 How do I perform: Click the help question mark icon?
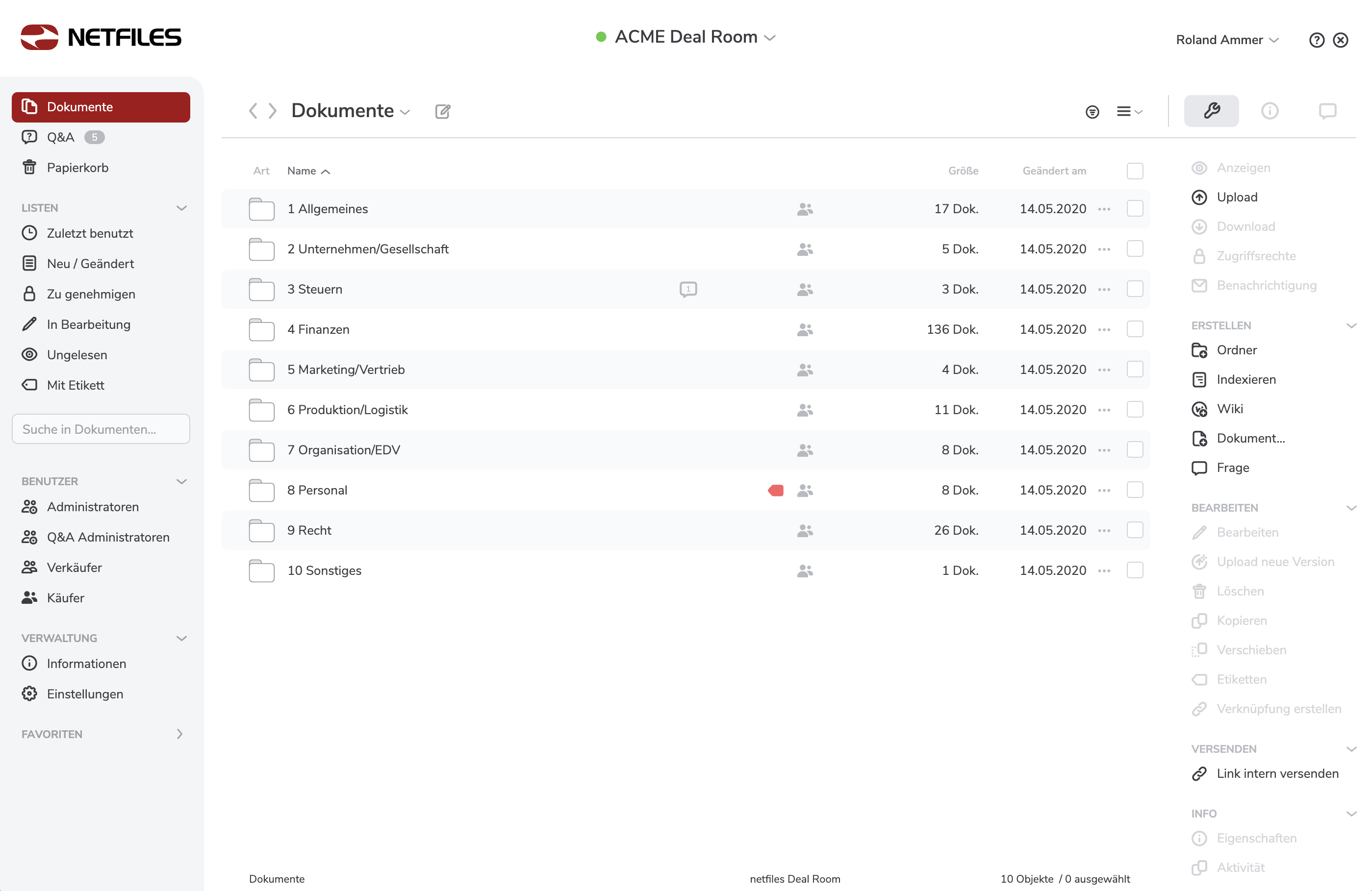[x=1316, y=40]
